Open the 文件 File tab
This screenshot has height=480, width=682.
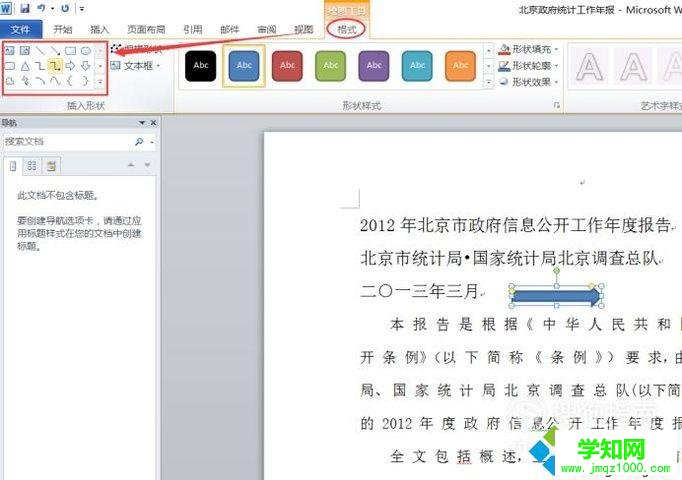pyautogui.click(x=20, y=30)
